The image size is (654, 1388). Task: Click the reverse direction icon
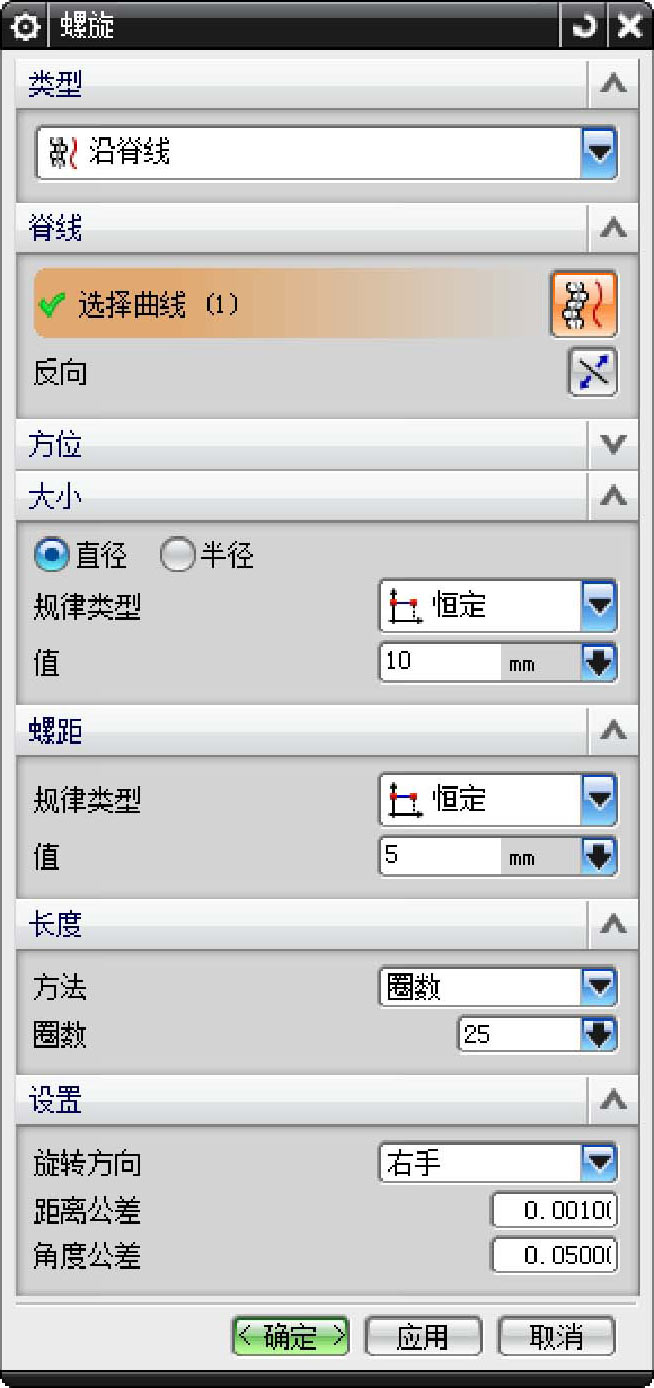pyautogui.click(x=592, y=373)
